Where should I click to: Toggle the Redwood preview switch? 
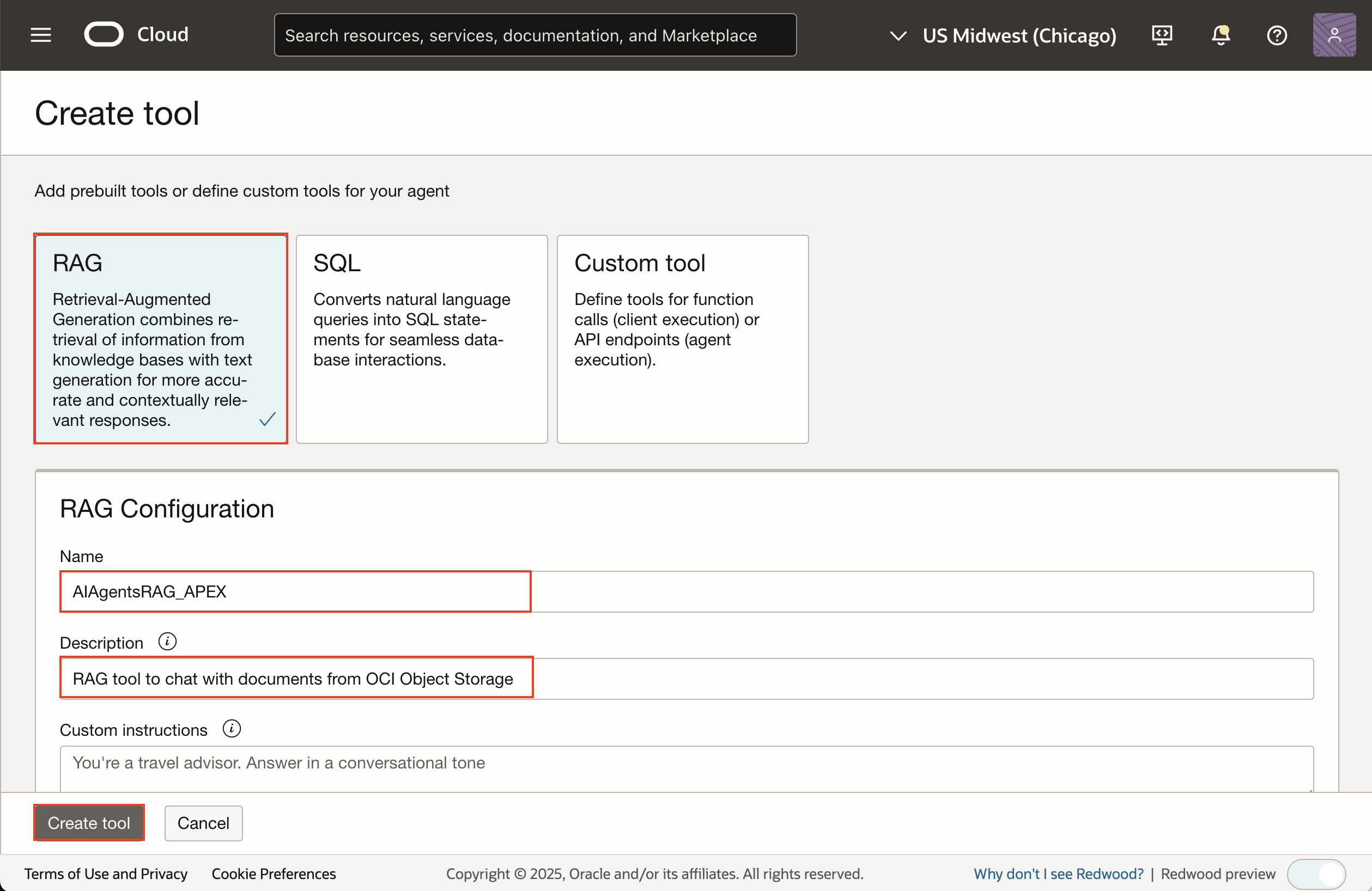coord(1316,874)
